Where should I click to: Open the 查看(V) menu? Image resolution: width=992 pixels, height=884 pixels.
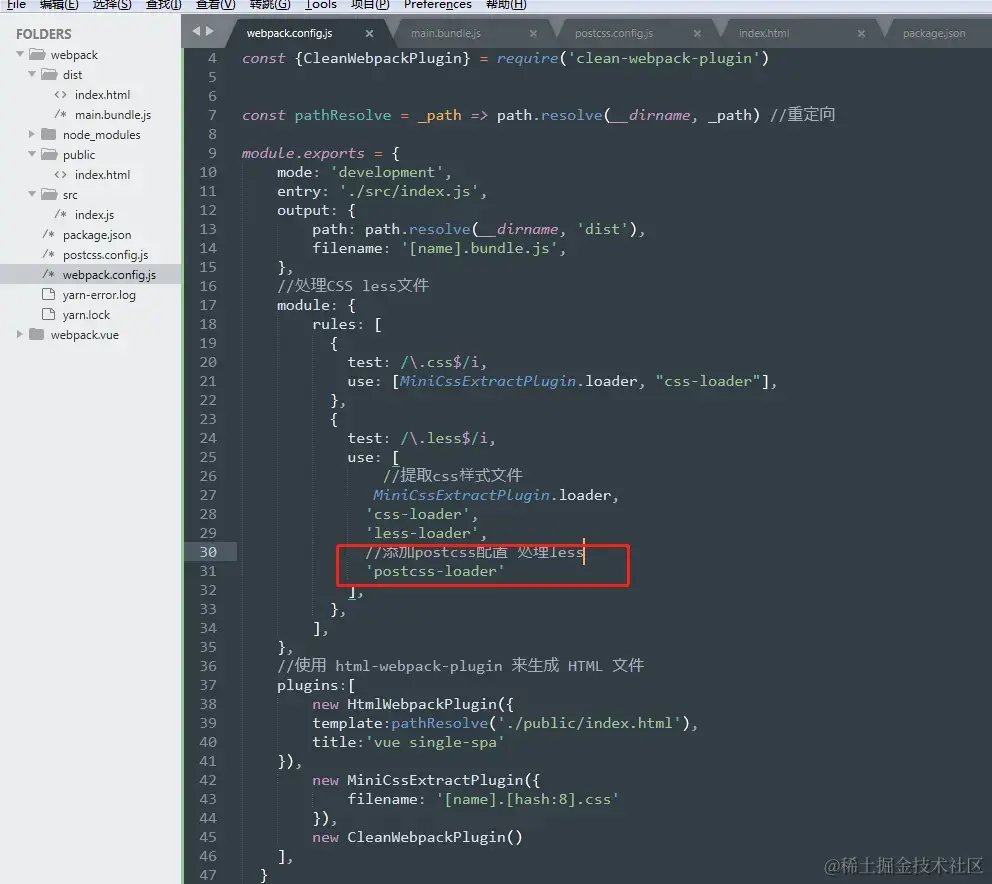[215, 4]
